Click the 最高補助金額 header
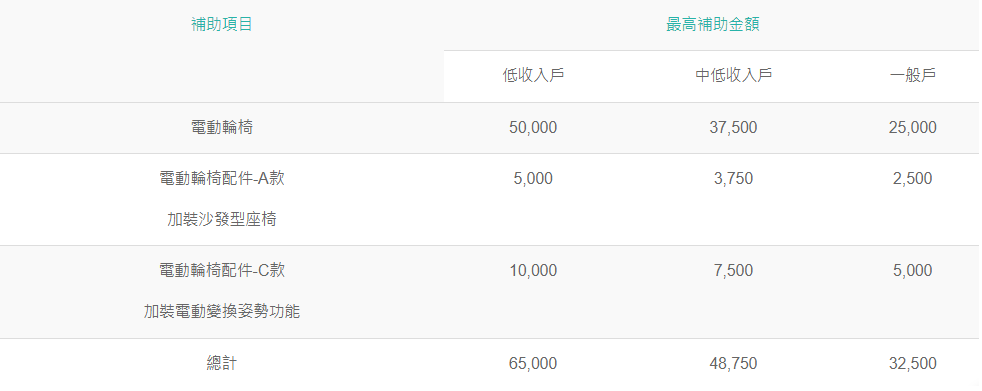 click(x=713, y=24)
